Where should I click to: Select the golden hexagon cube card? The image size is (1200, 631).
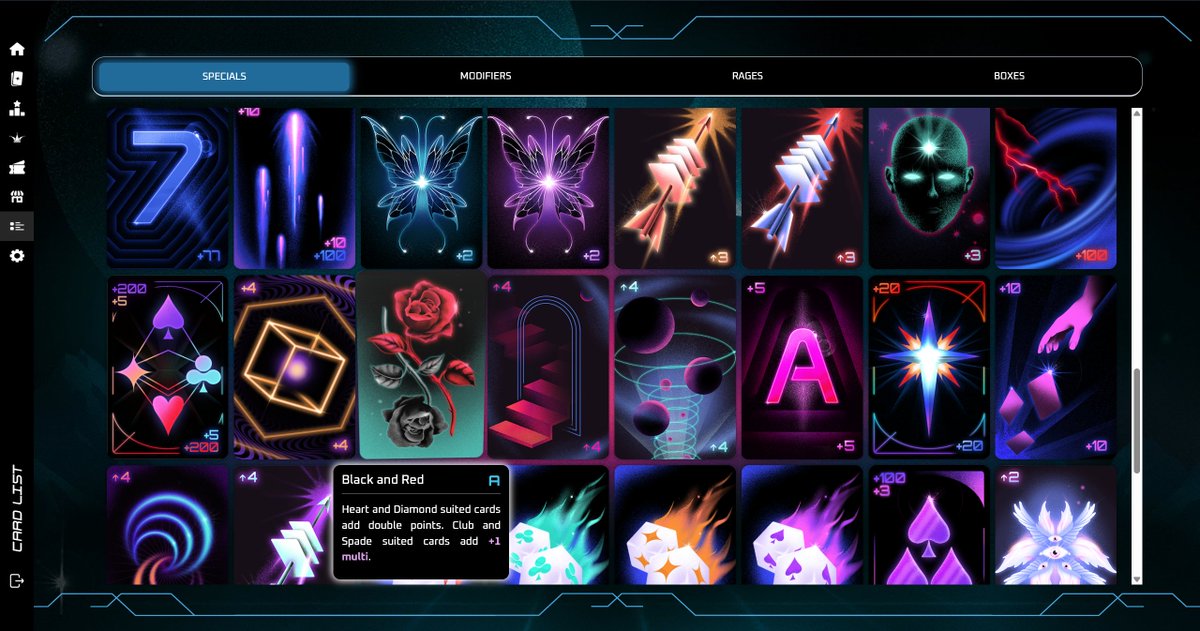point(295,367)
